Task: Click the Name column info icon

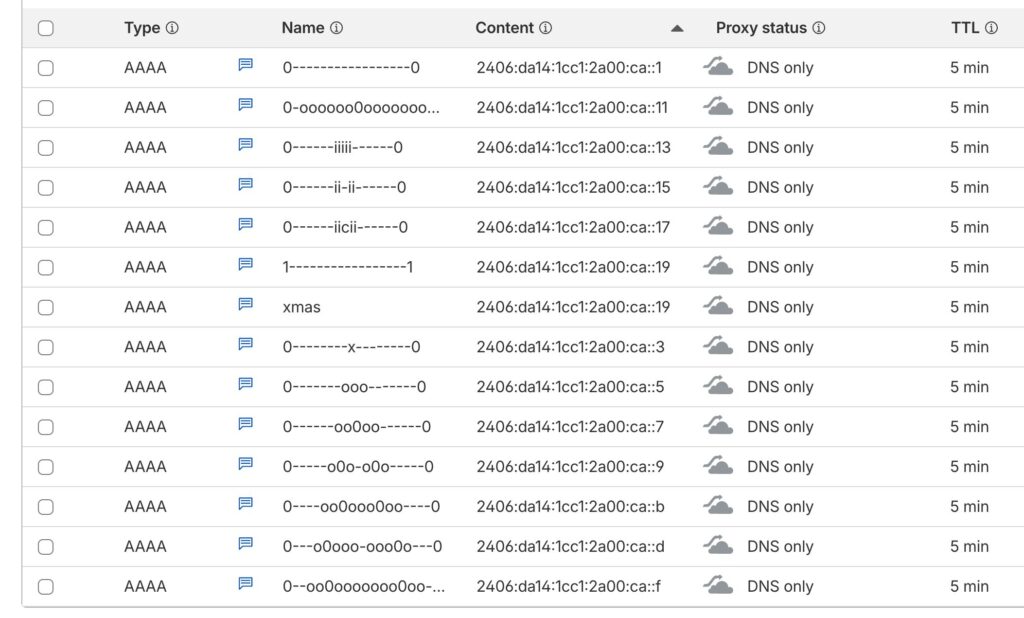Action: [336, 28]
